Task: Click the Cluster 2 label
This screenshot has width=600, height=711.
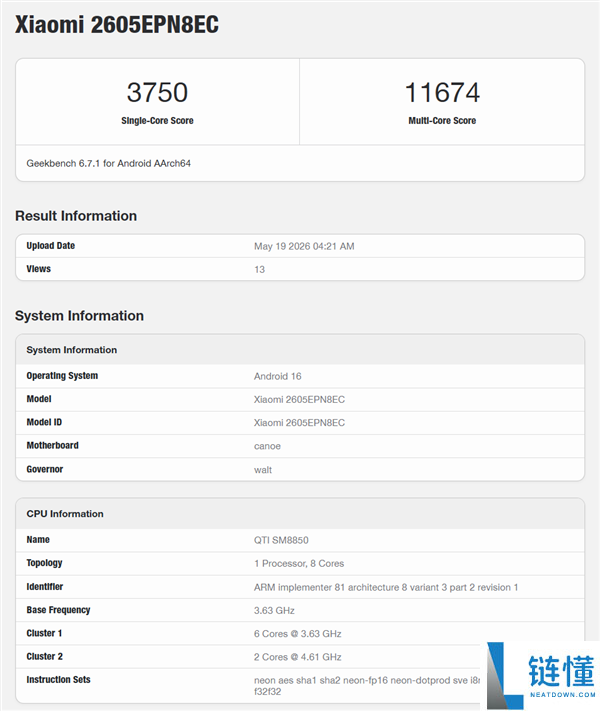Action: tap(44, 656)
